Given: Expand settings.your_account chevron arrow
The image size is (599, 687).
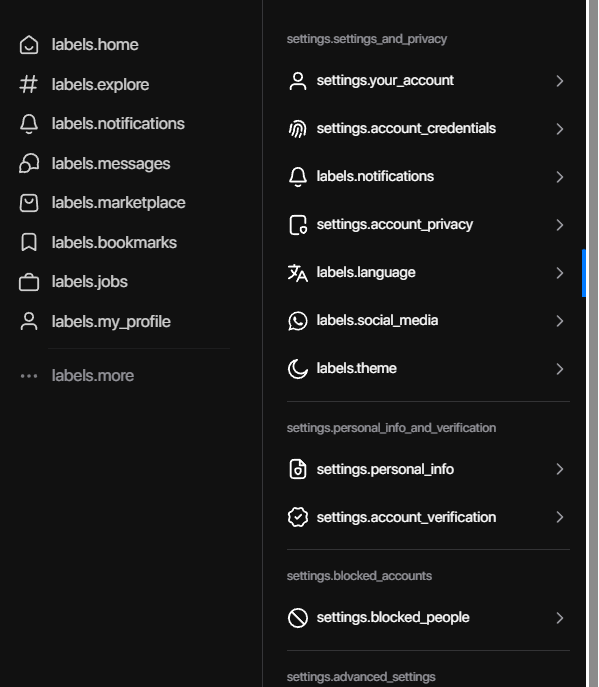Looking at the screenshot, I should pos(560,81).
